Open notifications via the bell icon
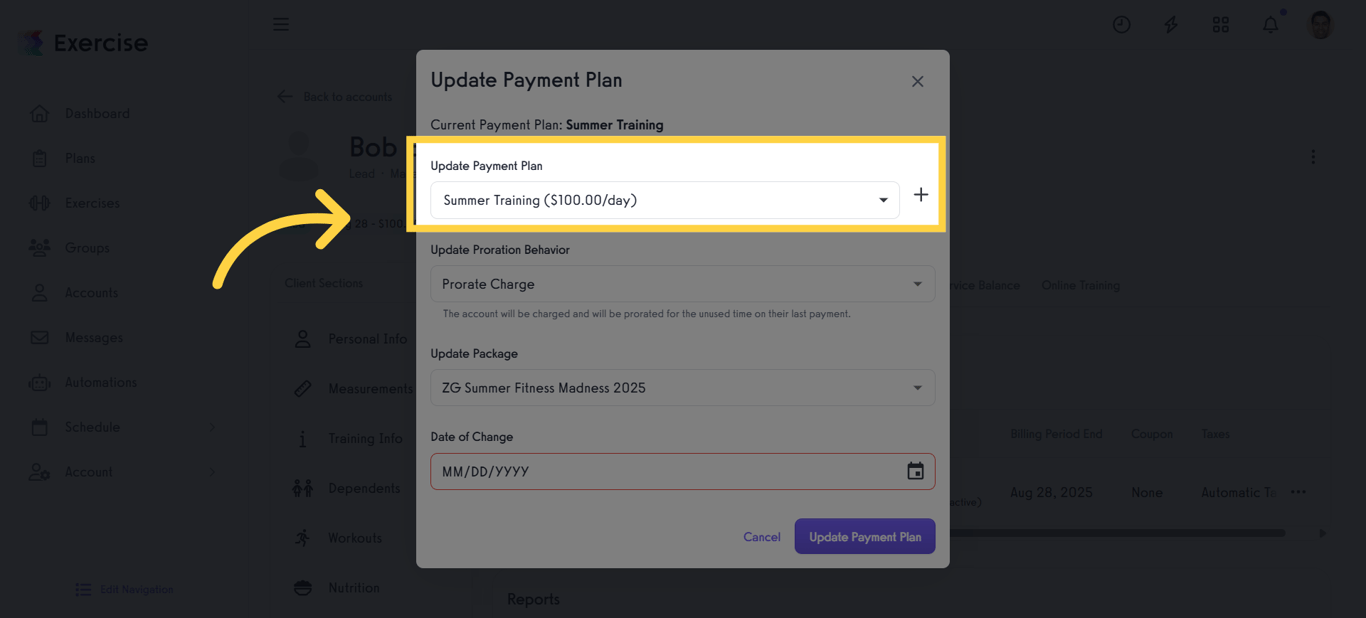The image size is (1366, 618). coord(1270,24)
